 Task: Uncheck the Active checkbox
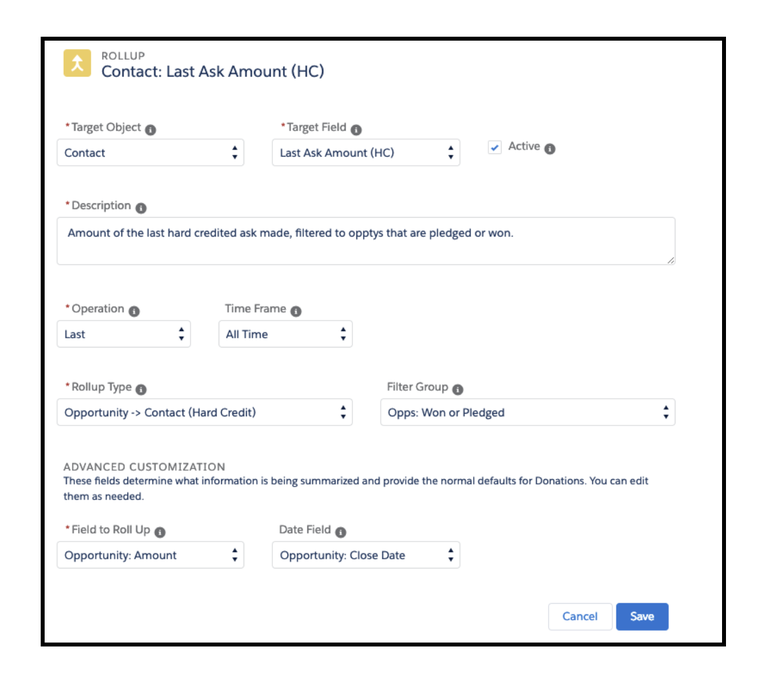pos(495,147)
